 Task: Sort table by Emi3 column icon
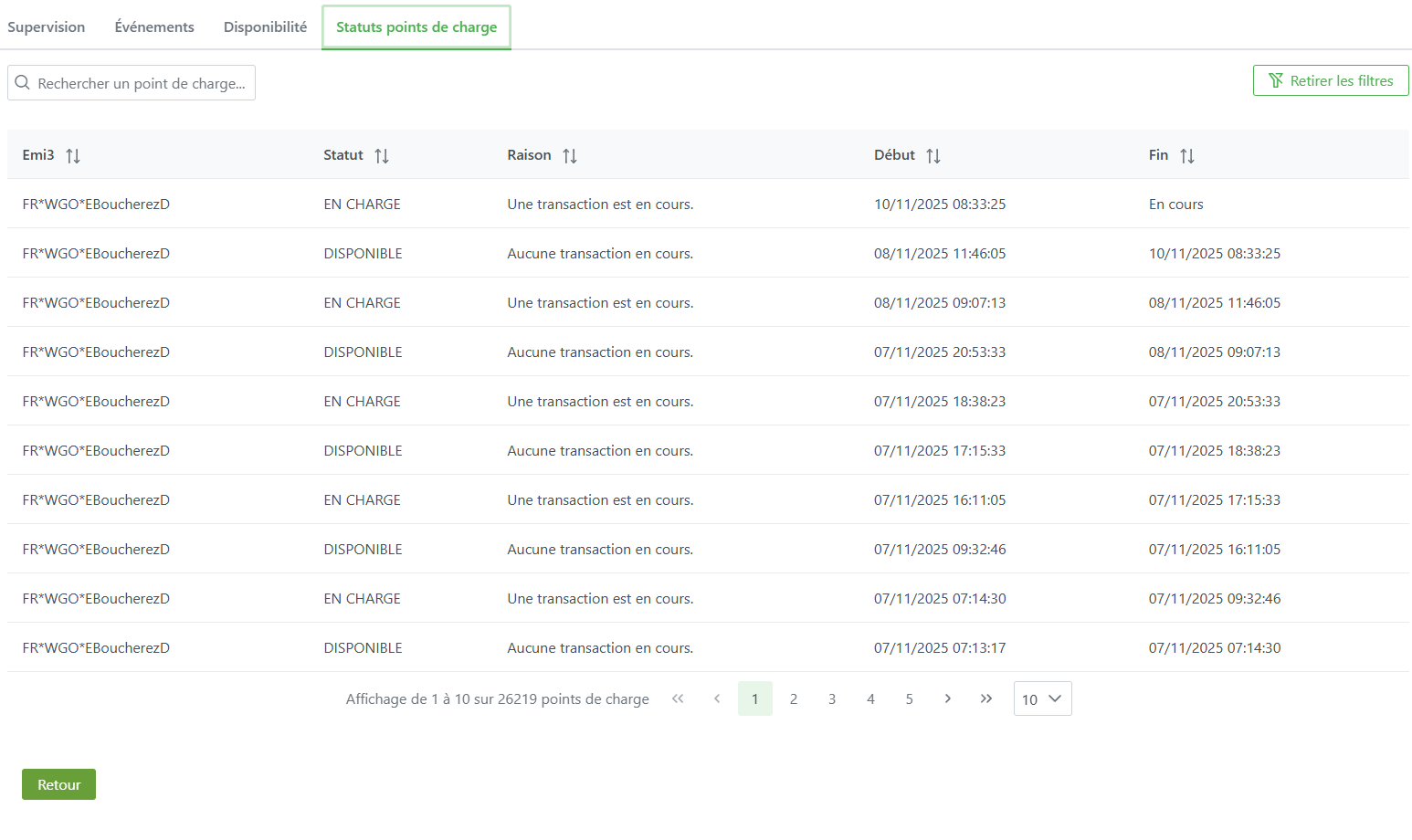coord(73,156)
